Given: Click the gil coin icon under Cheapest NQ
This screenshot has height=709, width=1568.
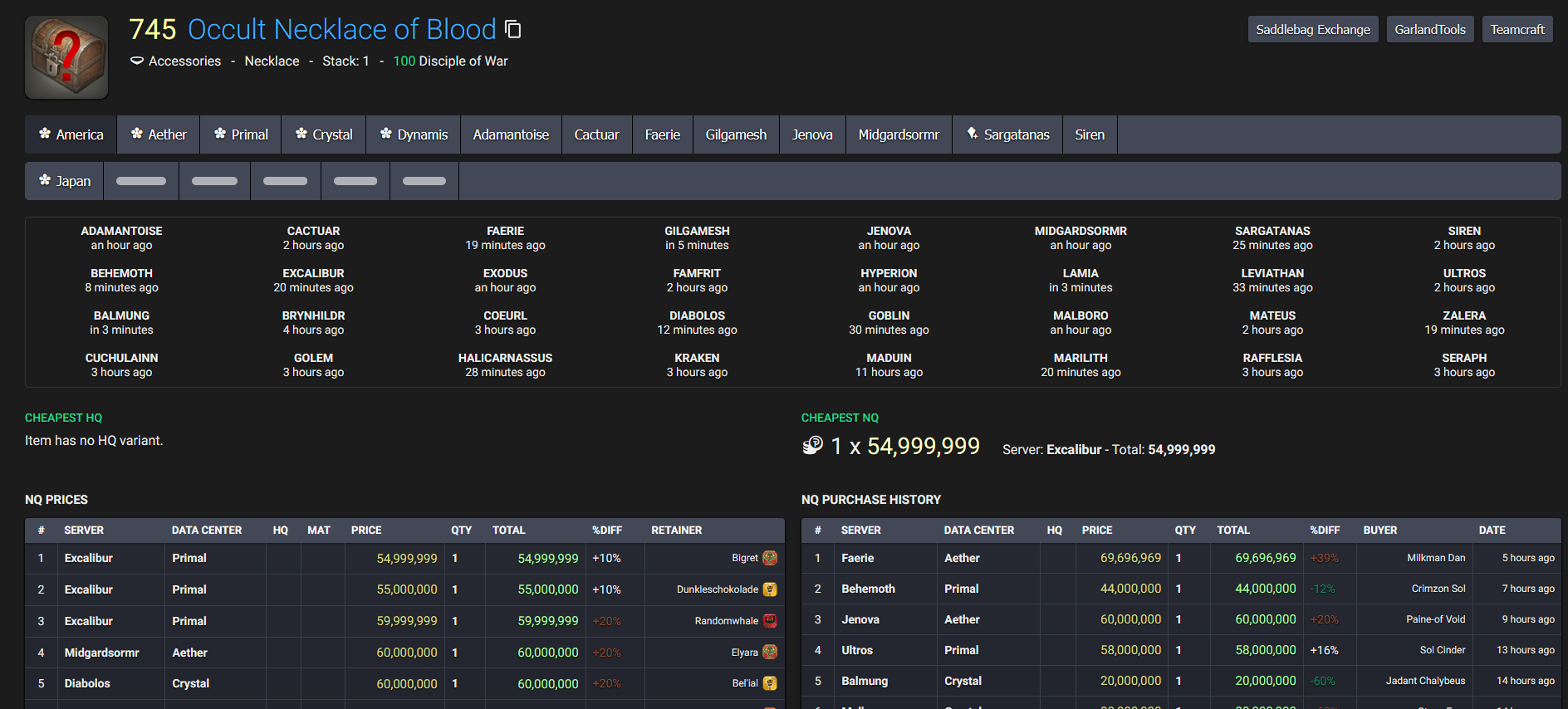Looking at the screenshot, I should pyautogui.click(x=812, y=446).
